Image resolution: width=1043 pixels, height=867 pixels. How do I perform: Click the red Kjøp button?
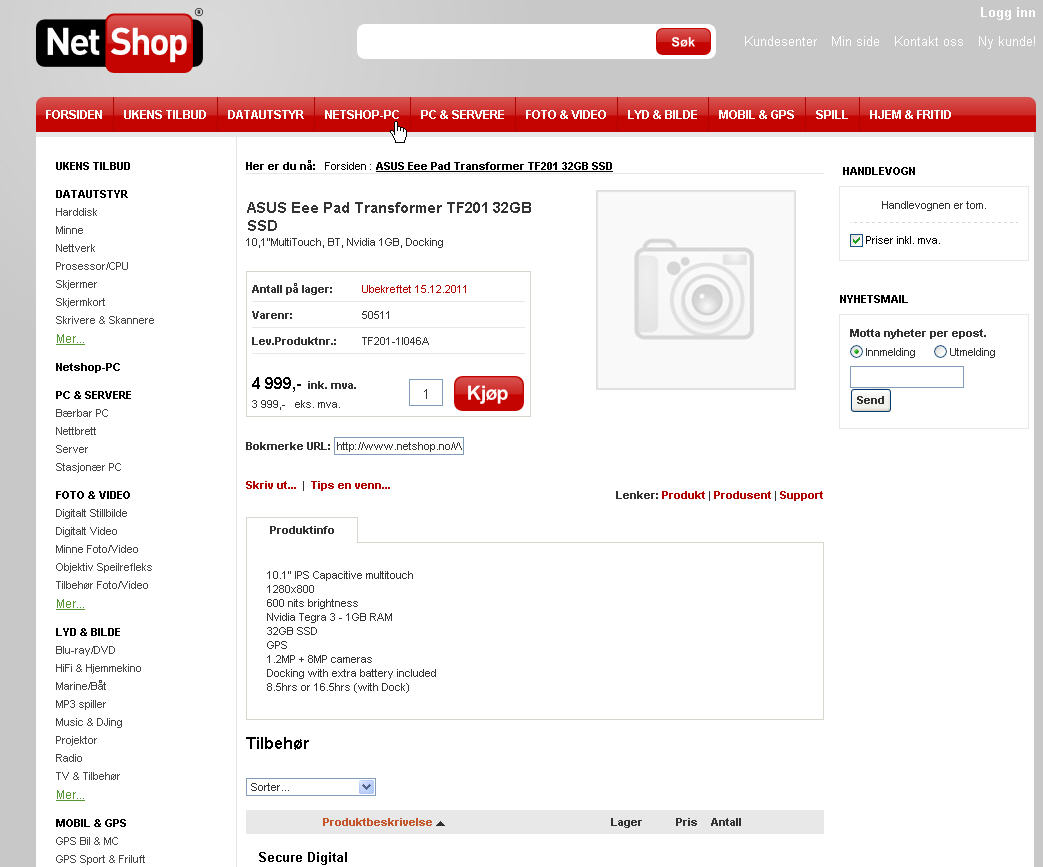click(489, 393)
